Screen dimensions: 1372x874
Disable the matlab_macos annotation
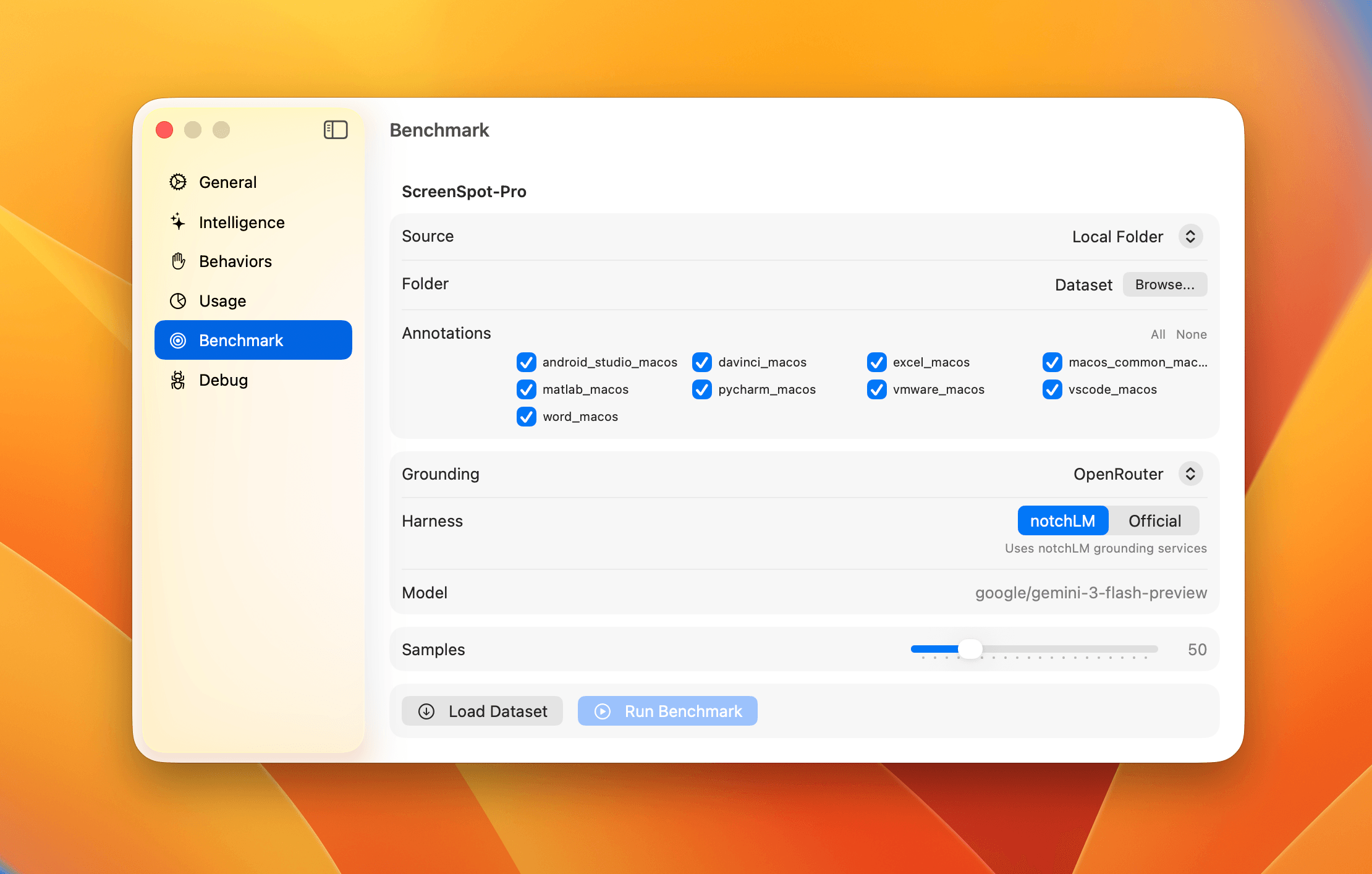coord(527,389)
